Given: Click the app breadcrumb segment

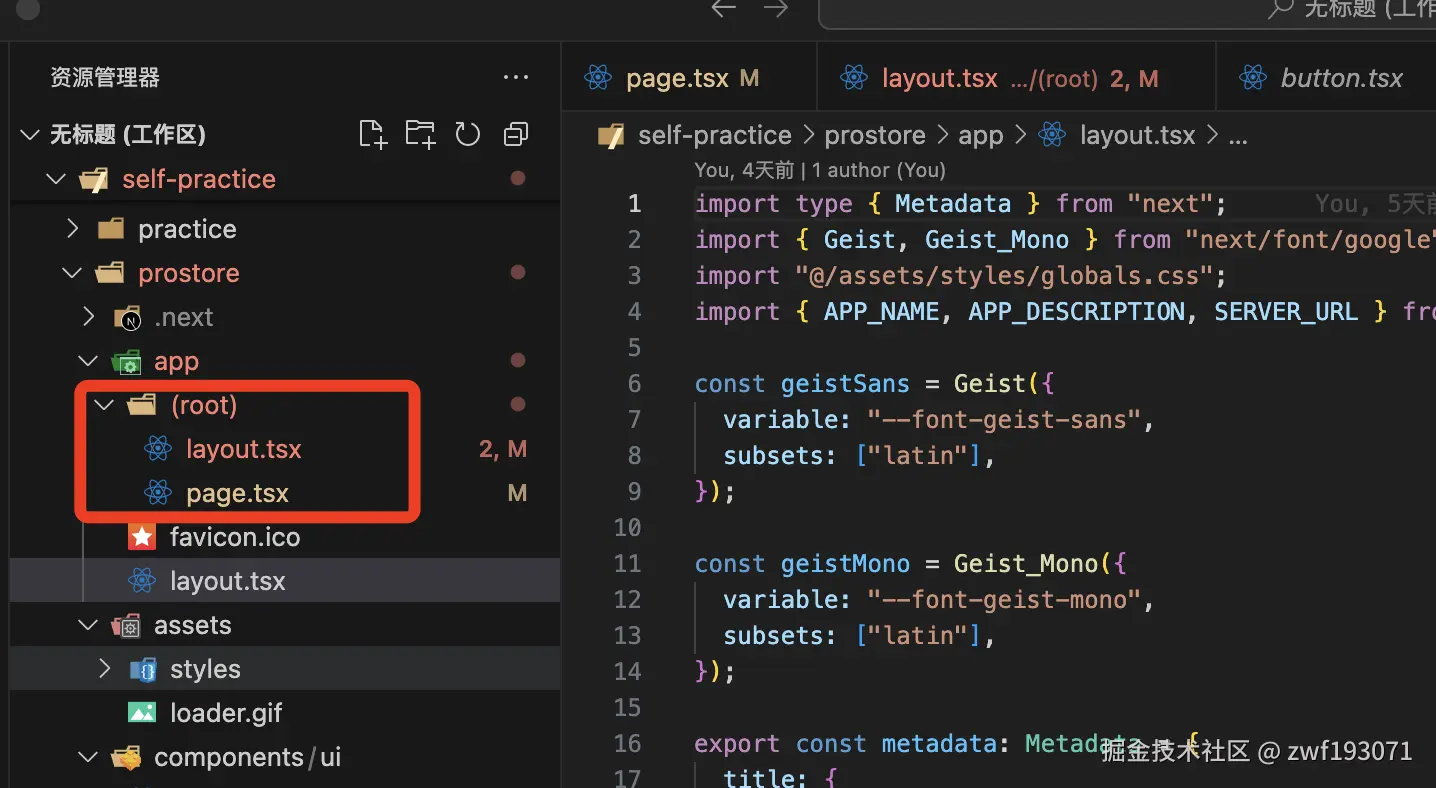Looking at the screenshot, I should (x=980, y=135).
